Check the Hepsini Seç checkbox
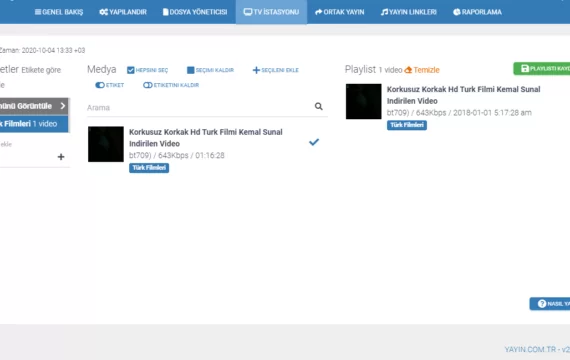Viewport: 570px width, 360px height. pyautogui.click(x=131, y=70)
